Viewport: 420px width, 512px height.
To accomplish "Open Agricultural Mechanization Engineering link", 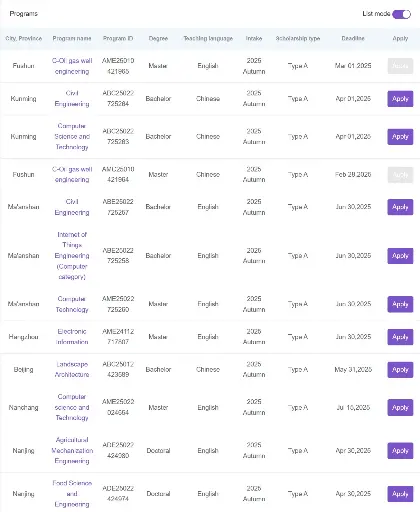I will 72,450.
